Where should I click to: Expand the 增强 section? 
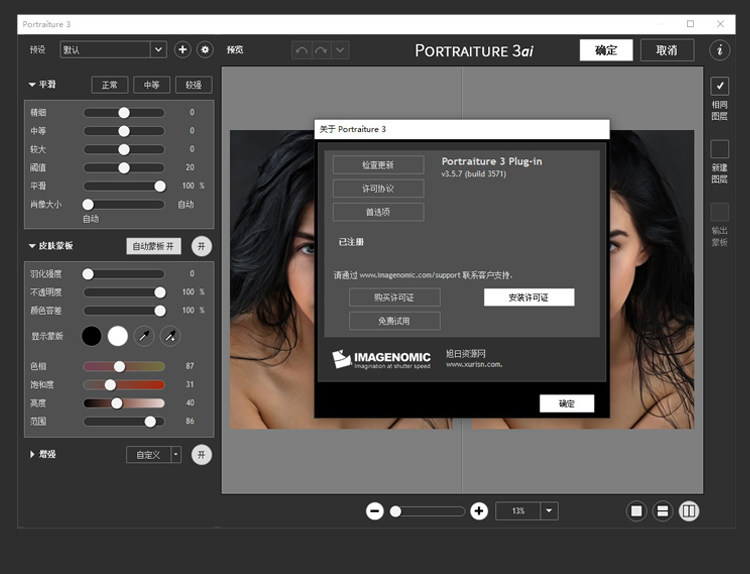coord(32,454)
